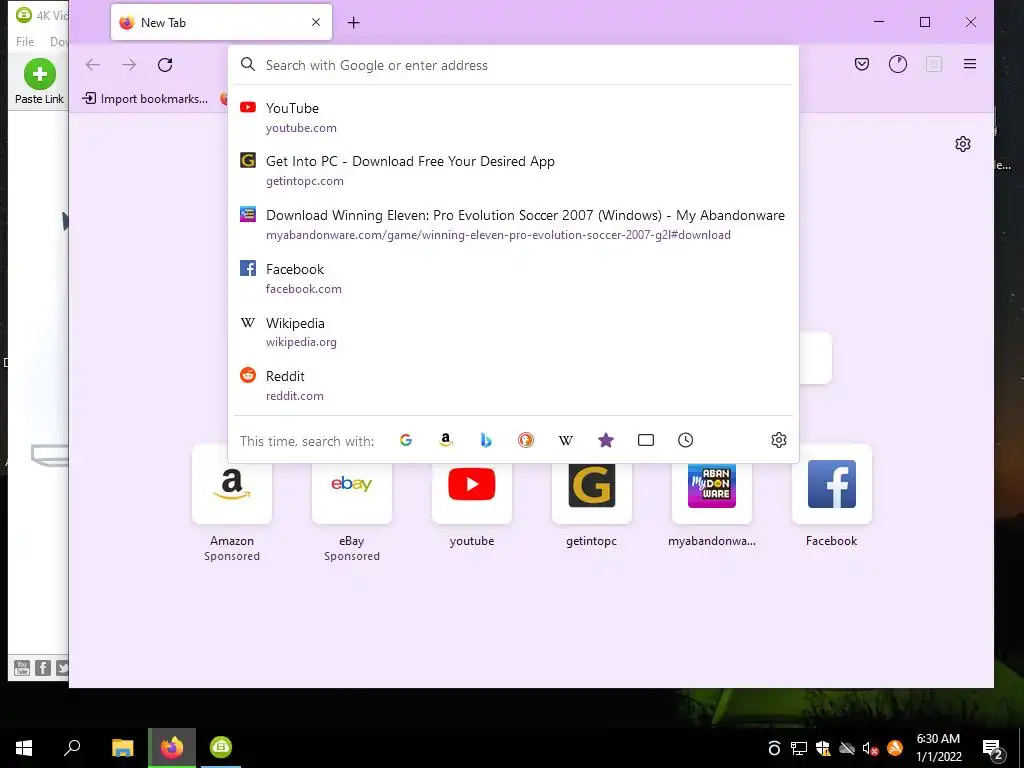This screenshot has height=768, width=1024.
Task: Select the Get Into PC suggestion
Action: pyautogui.click(x=513, y=170)
